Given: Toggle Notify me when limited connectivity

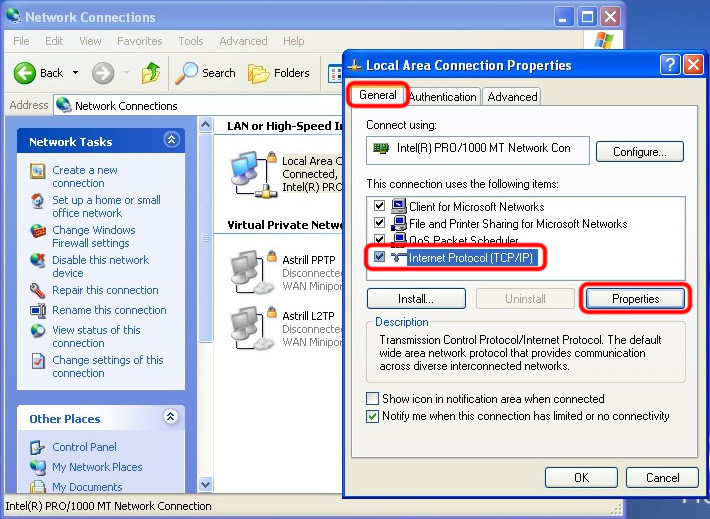Looking at the screenshot, I should click(x=372, y=416).
